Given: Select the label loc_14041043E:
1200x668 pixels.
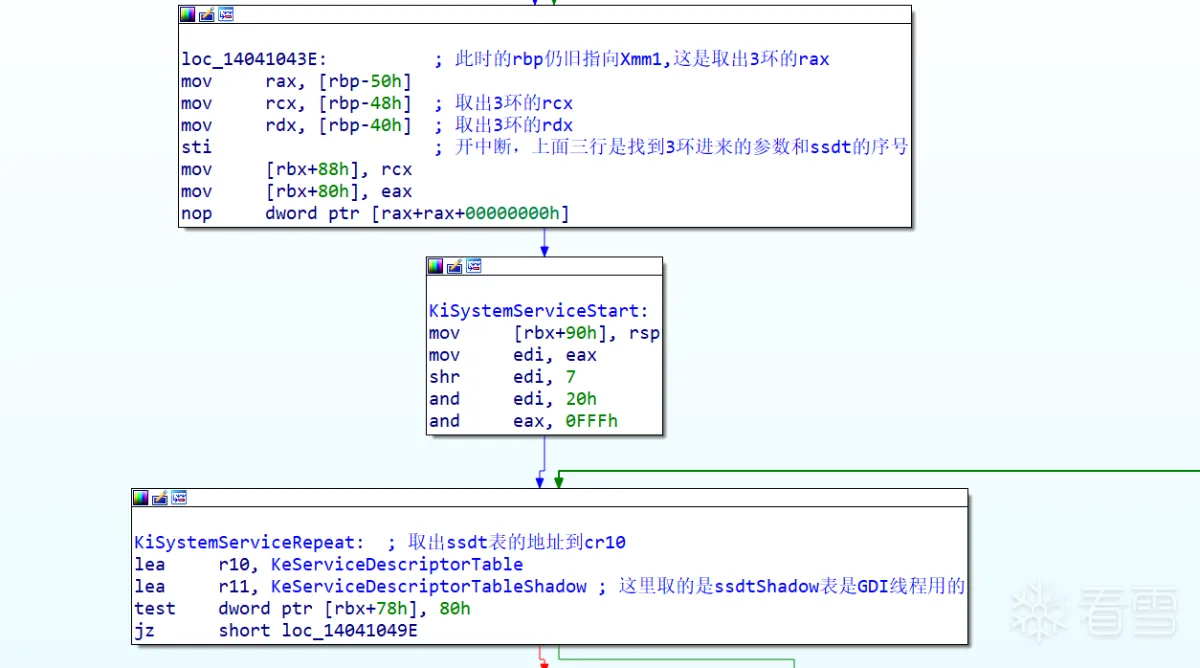Looking at the screenshot, I should (254, 60).
